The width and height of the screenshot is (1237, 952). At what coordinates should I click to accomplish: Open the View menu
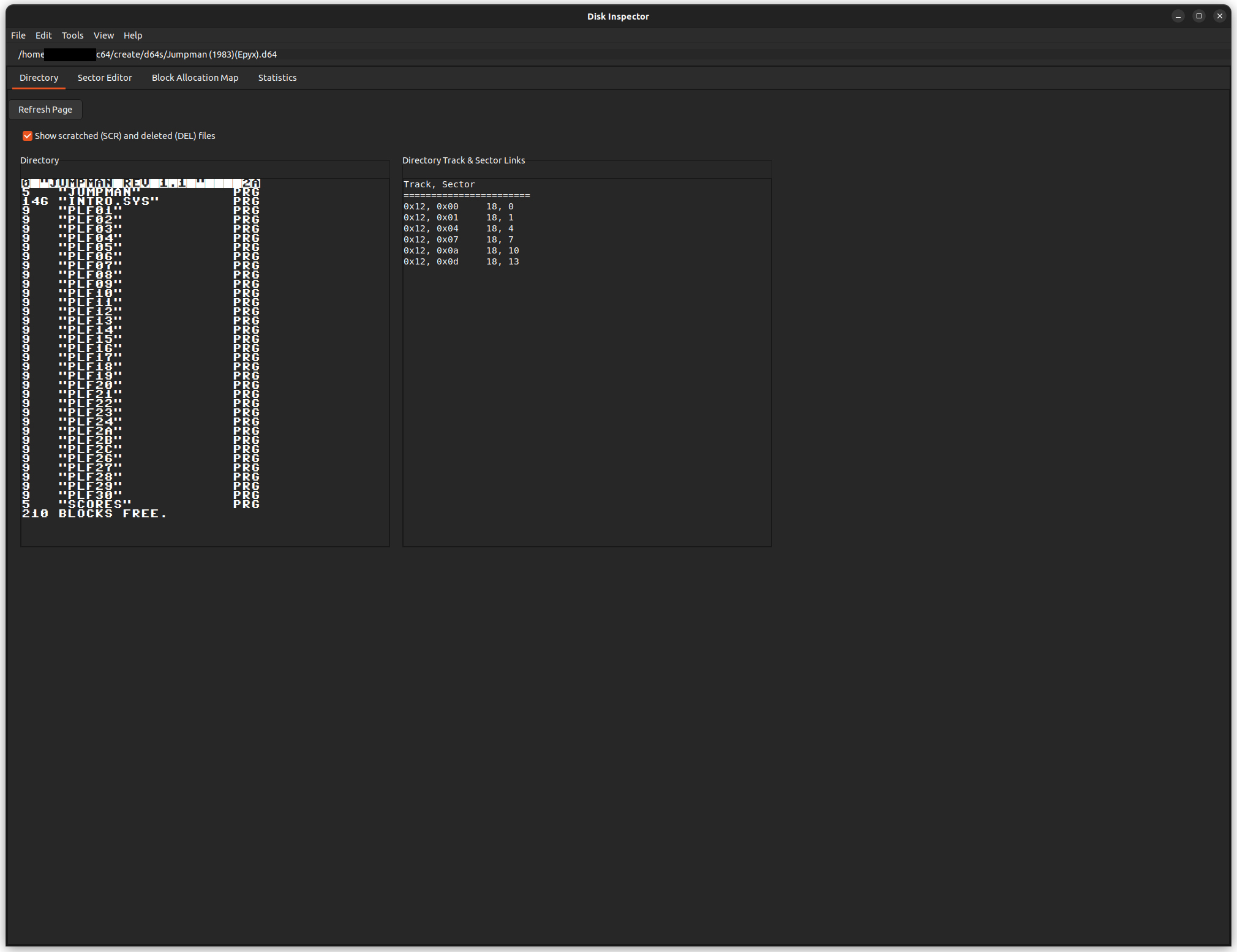(x=103, y=36)
